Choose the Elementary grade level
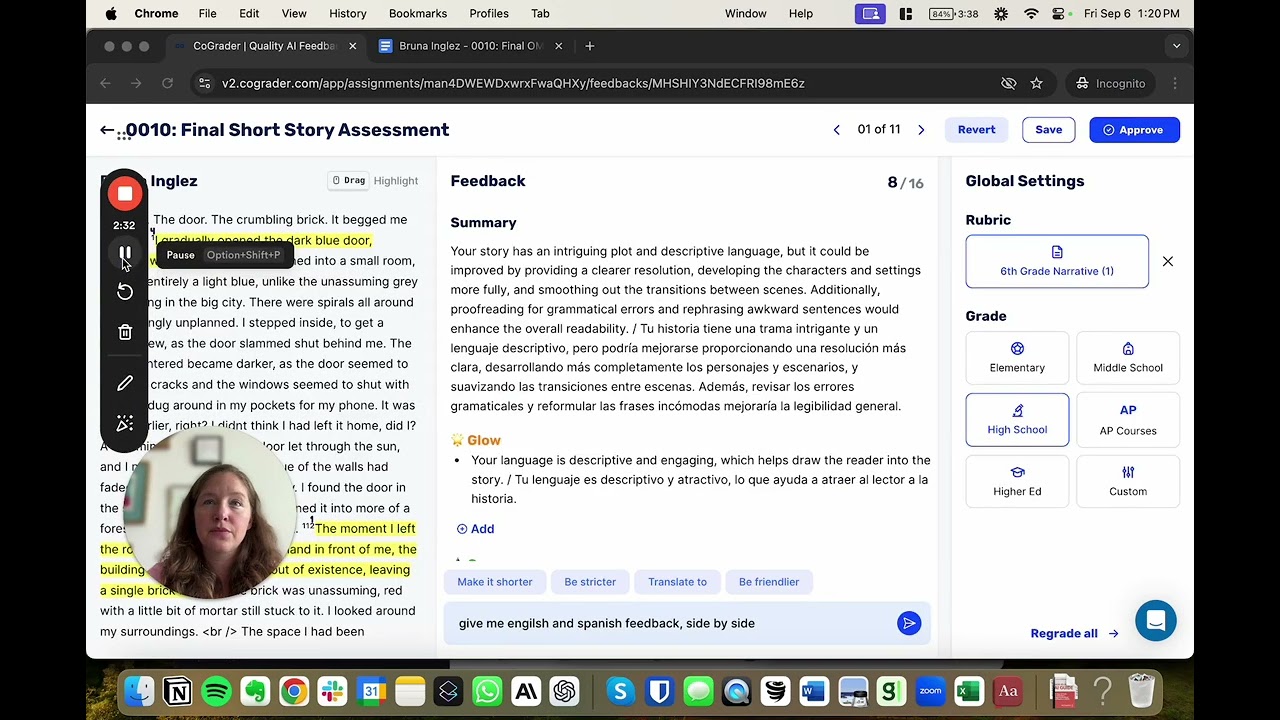 coord(1017,357)
